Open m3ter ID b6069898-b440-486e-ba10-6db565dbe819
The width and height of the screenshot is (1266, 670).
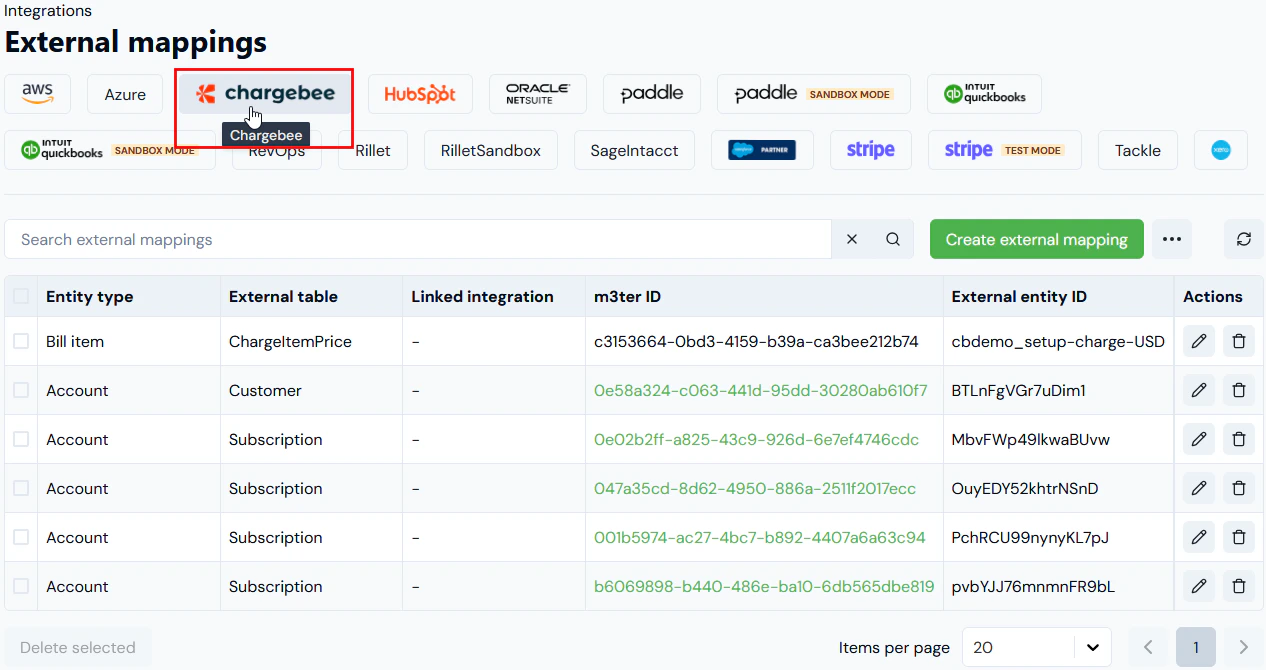[x=764, y=586]
